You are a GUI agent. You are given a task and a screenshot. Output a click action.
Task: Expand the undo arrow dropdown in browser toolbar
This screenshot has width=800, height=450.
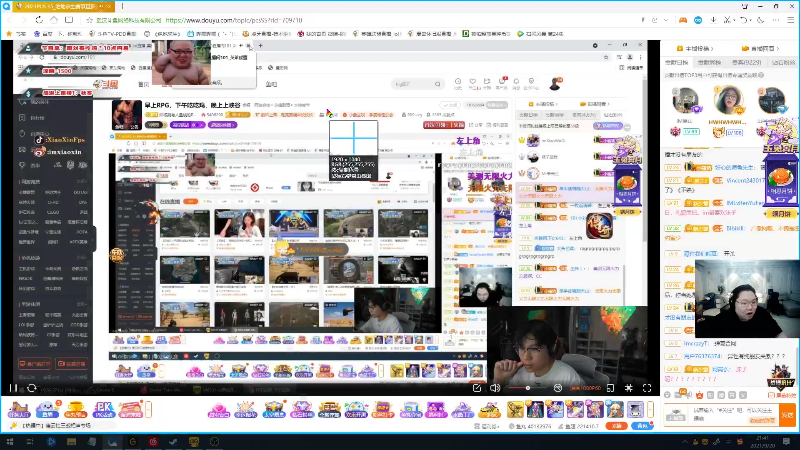click(x=751, y=20)
